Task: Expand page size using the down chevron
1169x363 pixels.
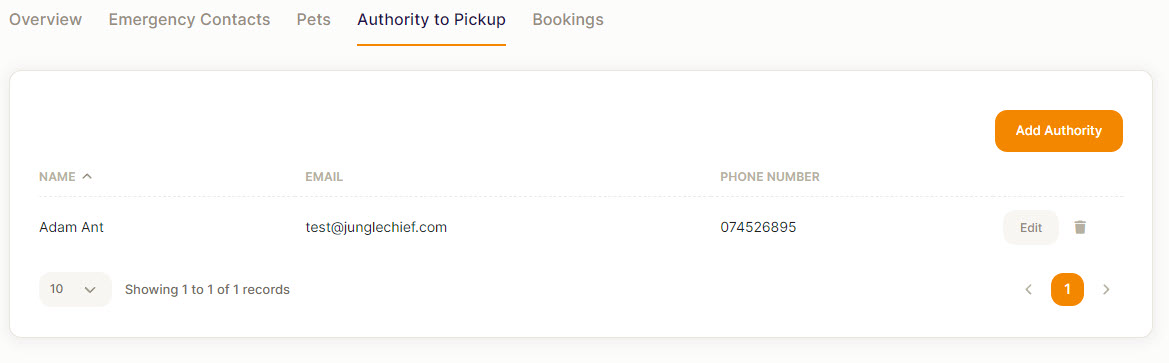Action: tap(91, 289)
